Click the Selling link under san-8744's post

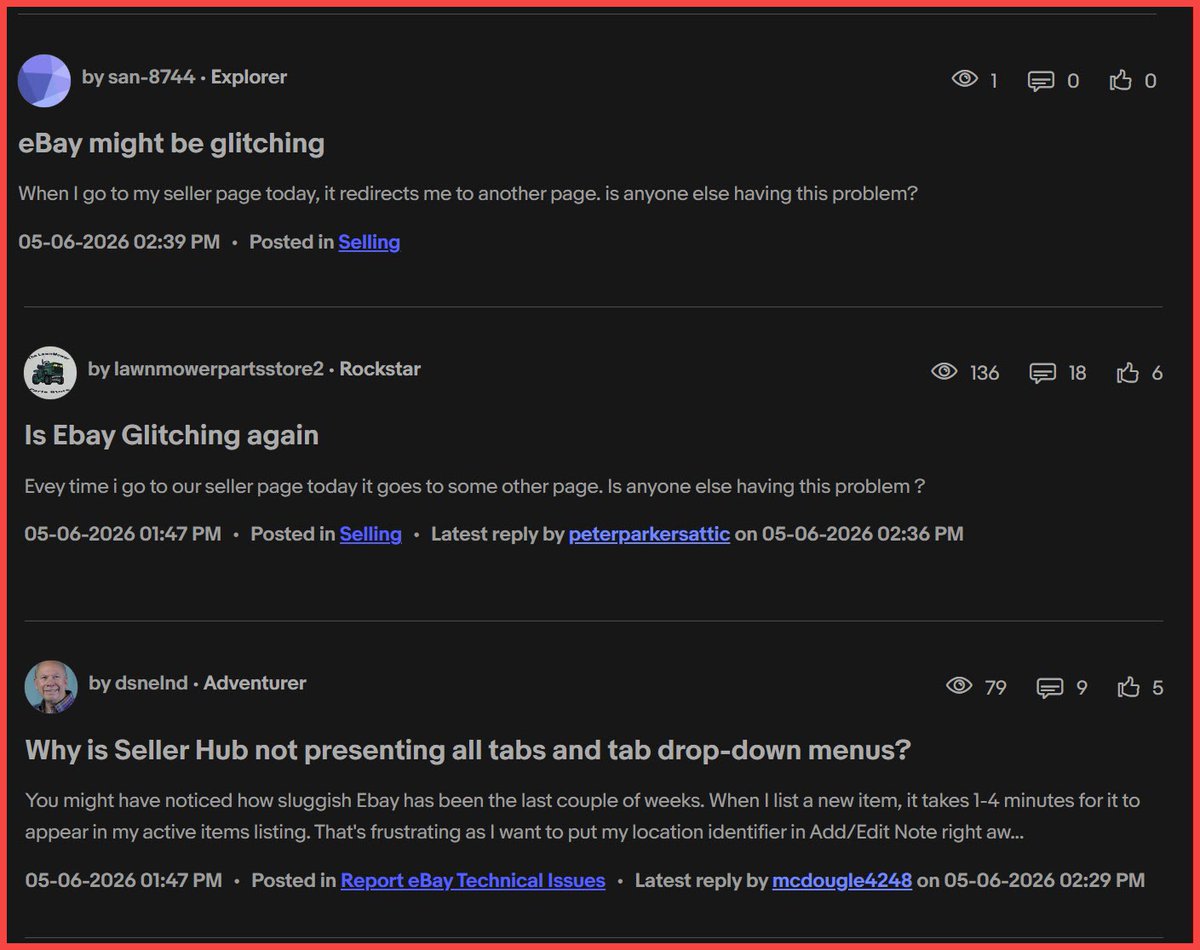[x=369, y=242]
